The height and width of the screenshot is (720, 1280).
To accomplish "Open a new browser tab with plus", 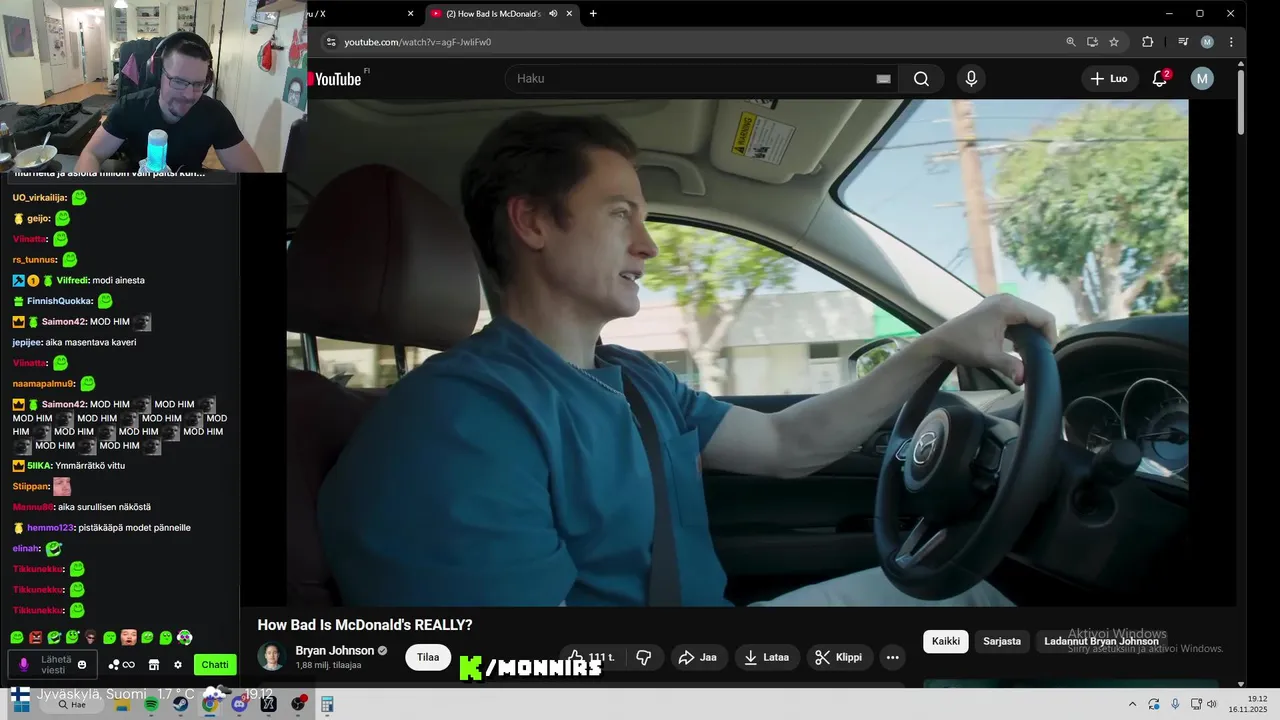I will tap(593, 14).
